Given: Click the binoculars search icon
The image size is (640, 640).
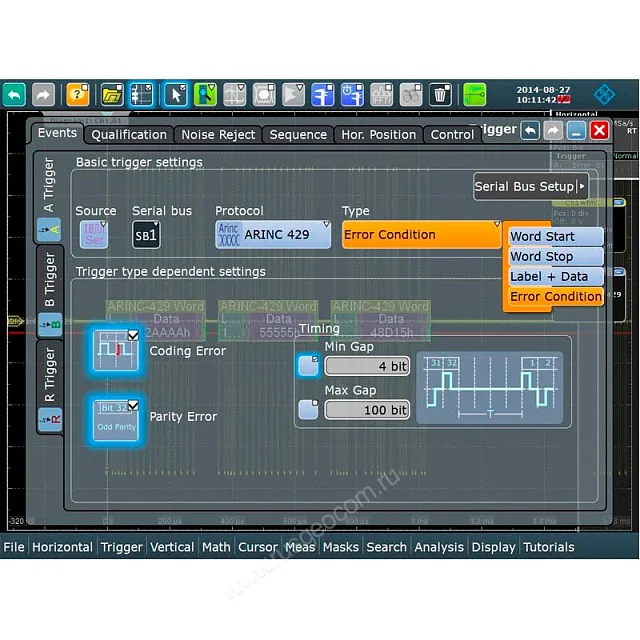Looking at the screenshot, I should [411, 95].
